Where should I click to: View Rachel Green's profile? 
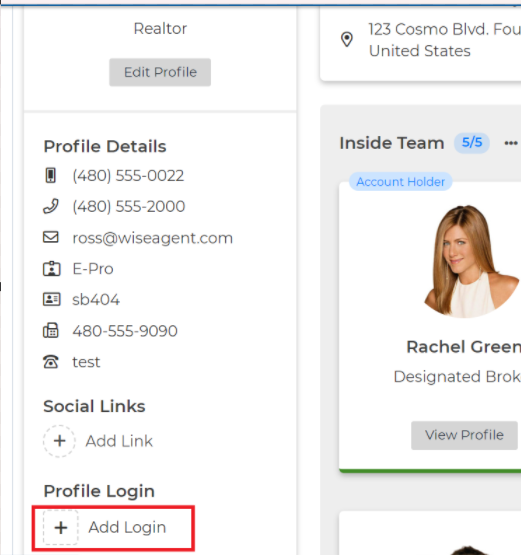click(x=464, y=435)
